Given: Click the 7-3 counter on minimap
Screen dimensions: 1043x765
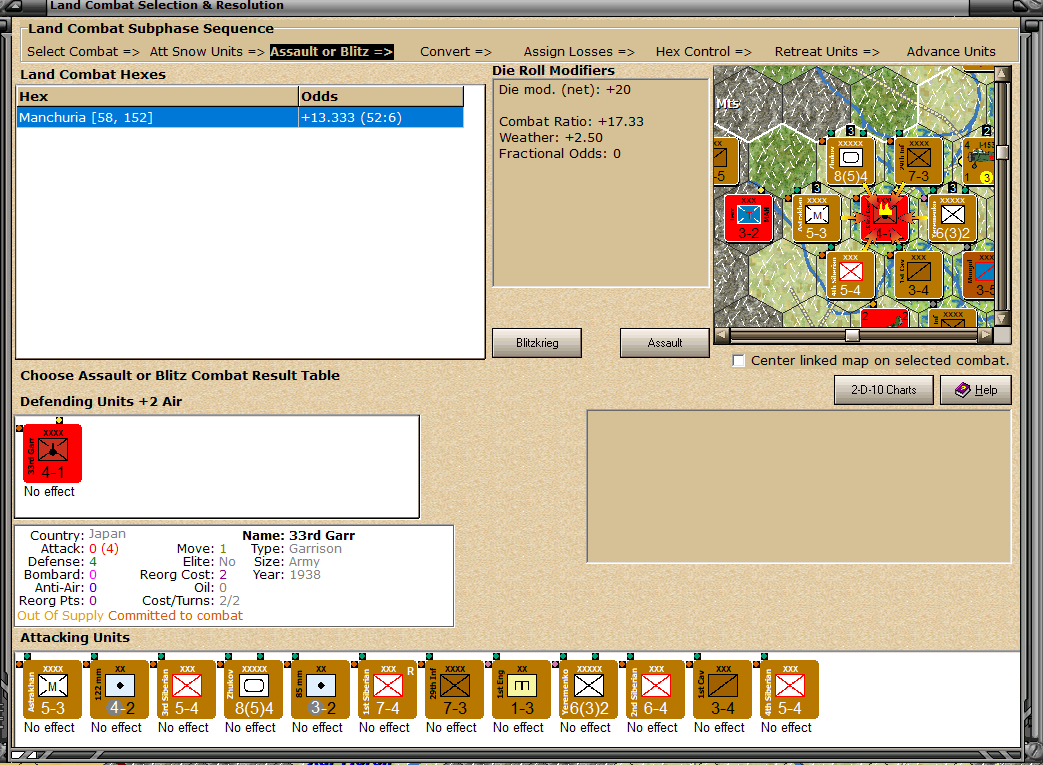Looking at the screenshot, I should pyautogui.click(x=918, y=161).
